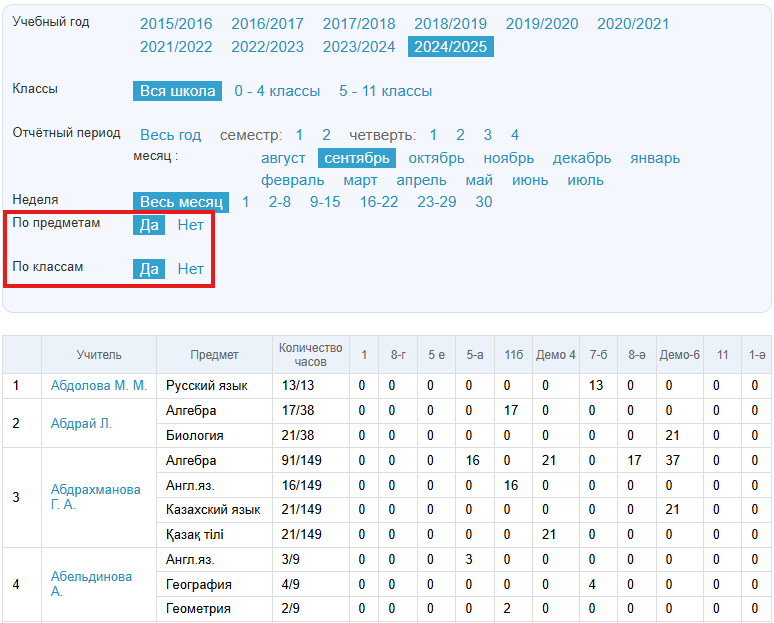Open teacher Абдрахманова Г. А. profile
This screenshot has width=774, height=623.
[x=95, y=497]
